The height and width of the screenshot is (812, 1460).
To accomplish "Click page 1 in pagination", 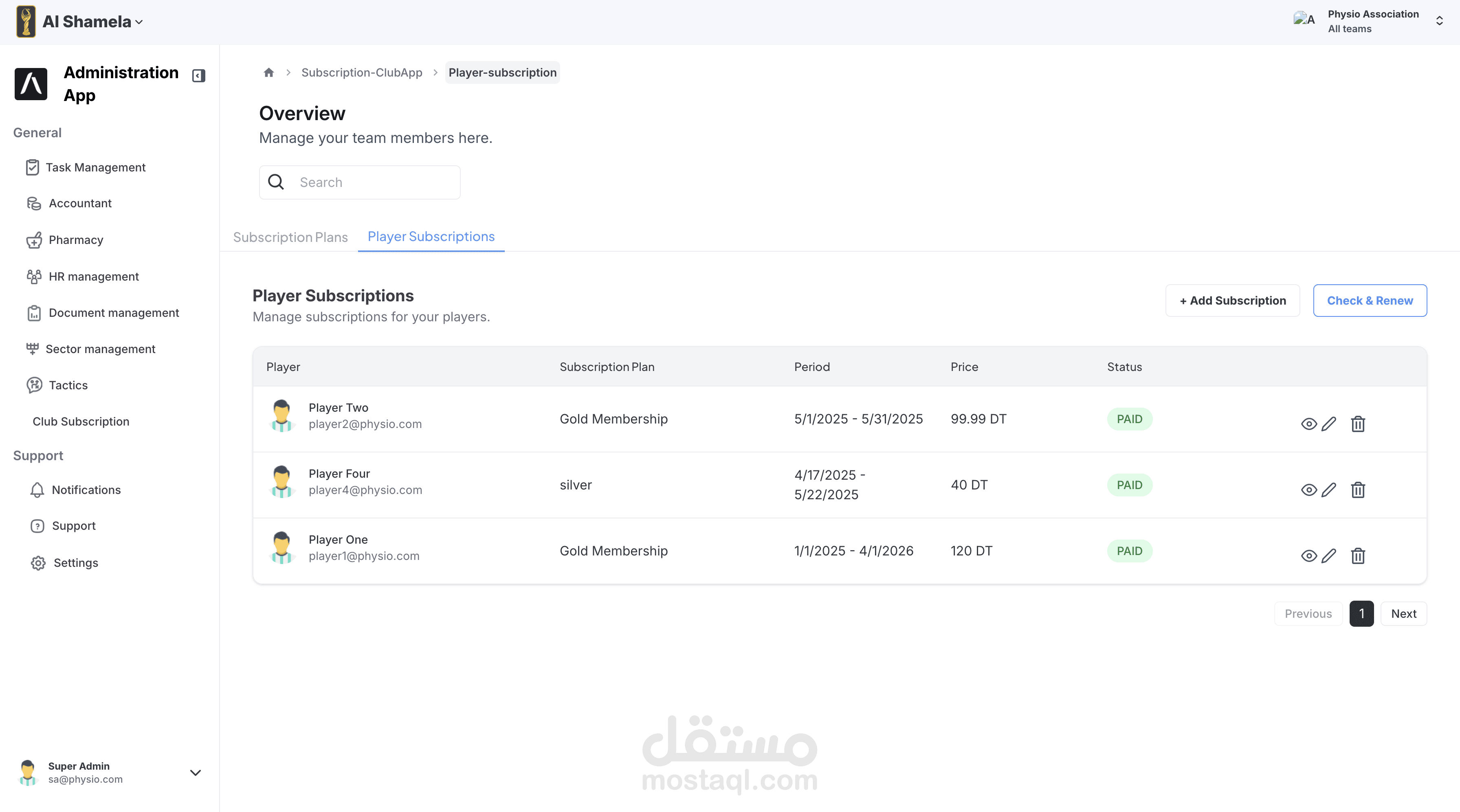I will coord(1361,614).
